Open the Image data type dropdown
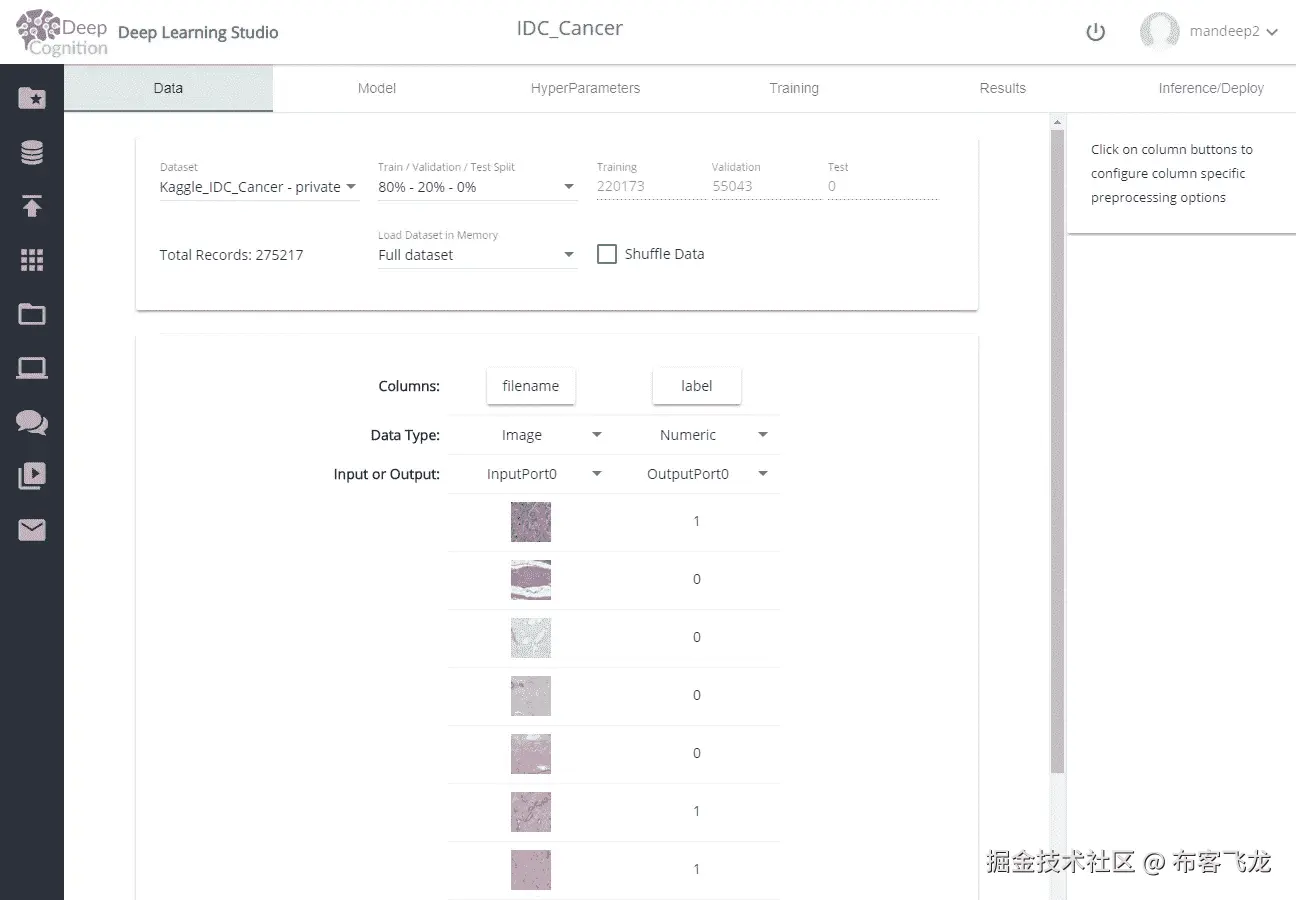The height and width of the screenshot is (900, 1296). point(552,435)
